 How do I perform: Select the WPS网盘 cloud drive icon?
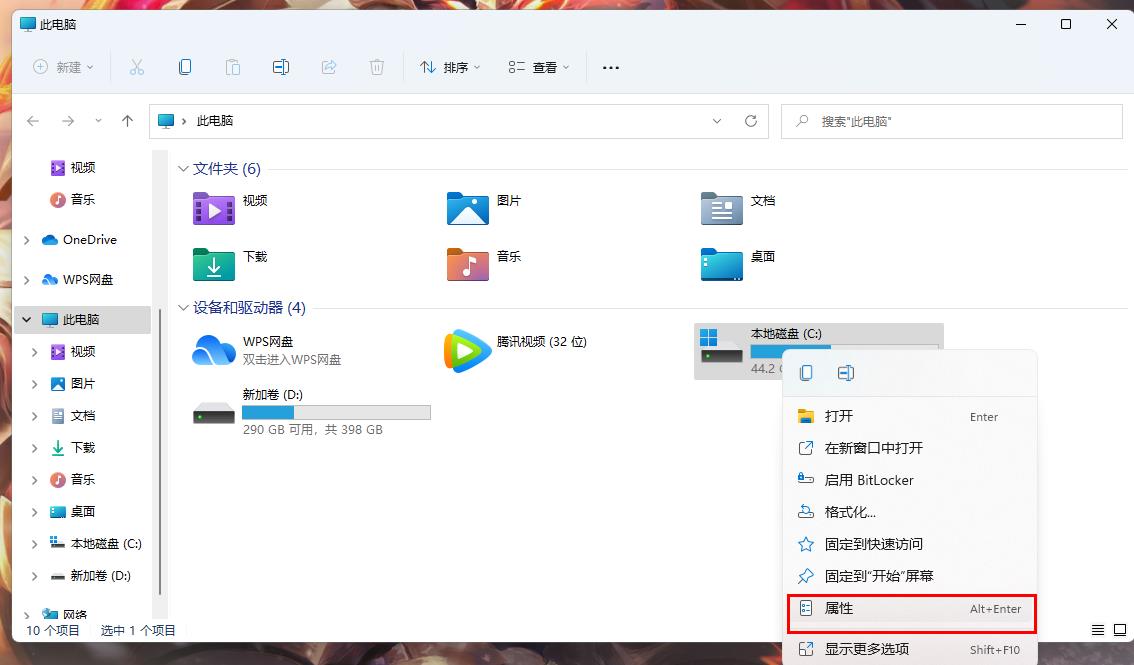point(214,351)
